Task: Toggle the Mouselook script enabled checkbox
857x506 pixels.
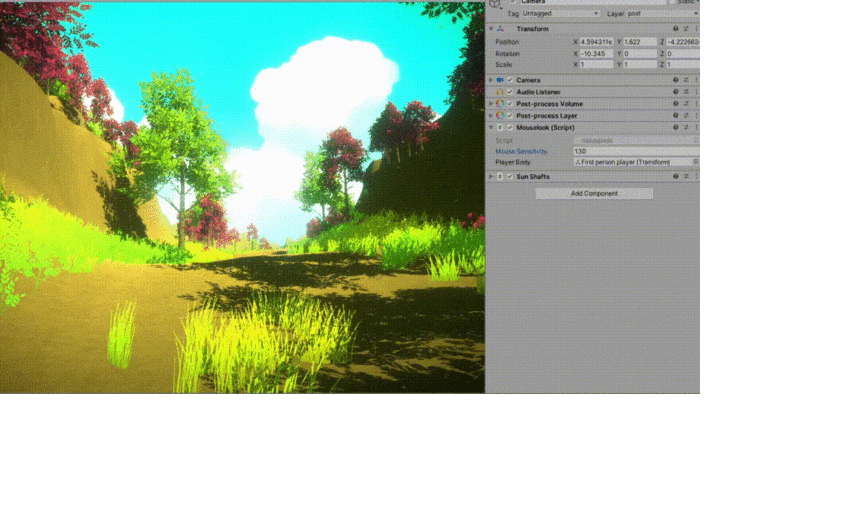Action: click(510, 127)
